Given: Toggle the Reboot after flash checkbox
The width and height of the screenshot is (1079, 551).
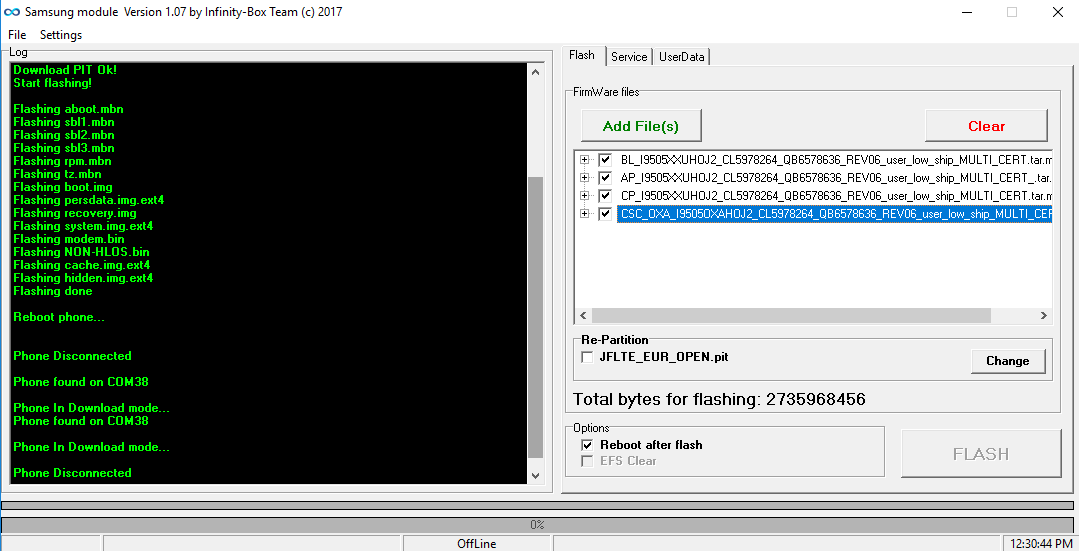Looking at the screenshot, I should 587,445.
